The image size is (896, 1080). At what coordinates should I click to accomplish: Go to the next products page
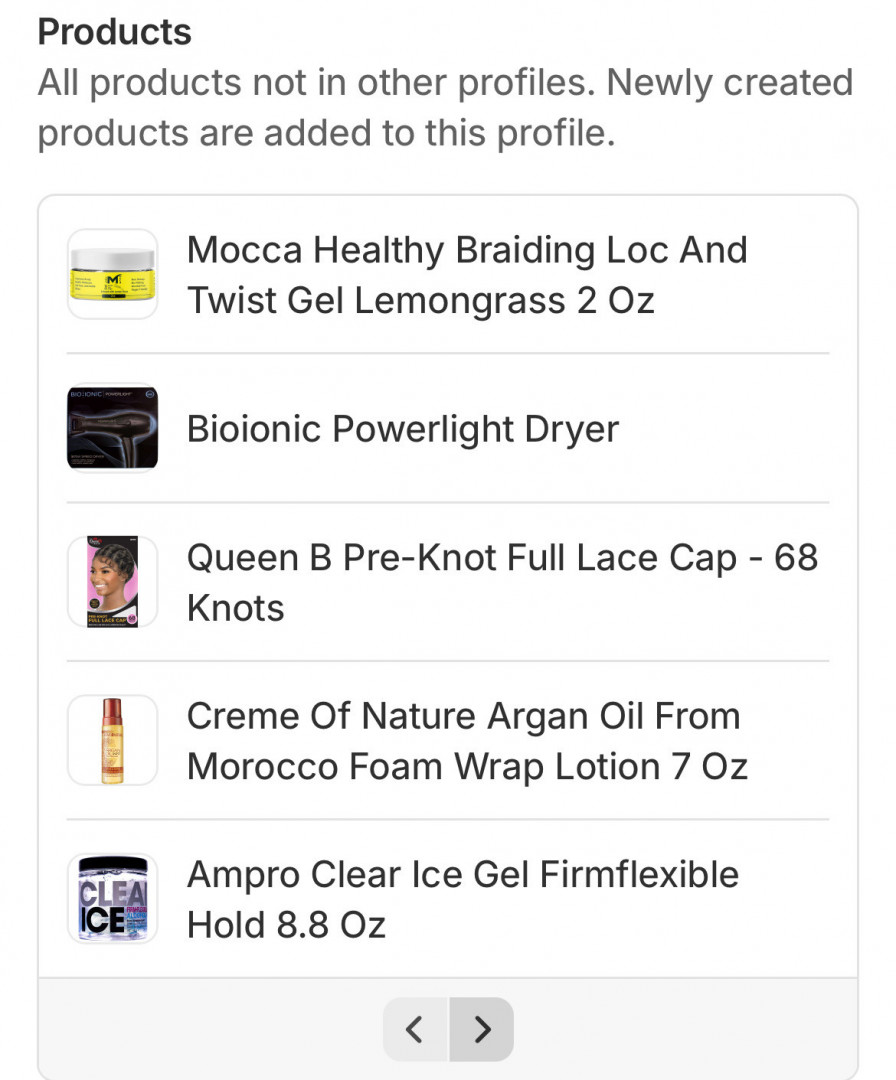[482, 1029]
